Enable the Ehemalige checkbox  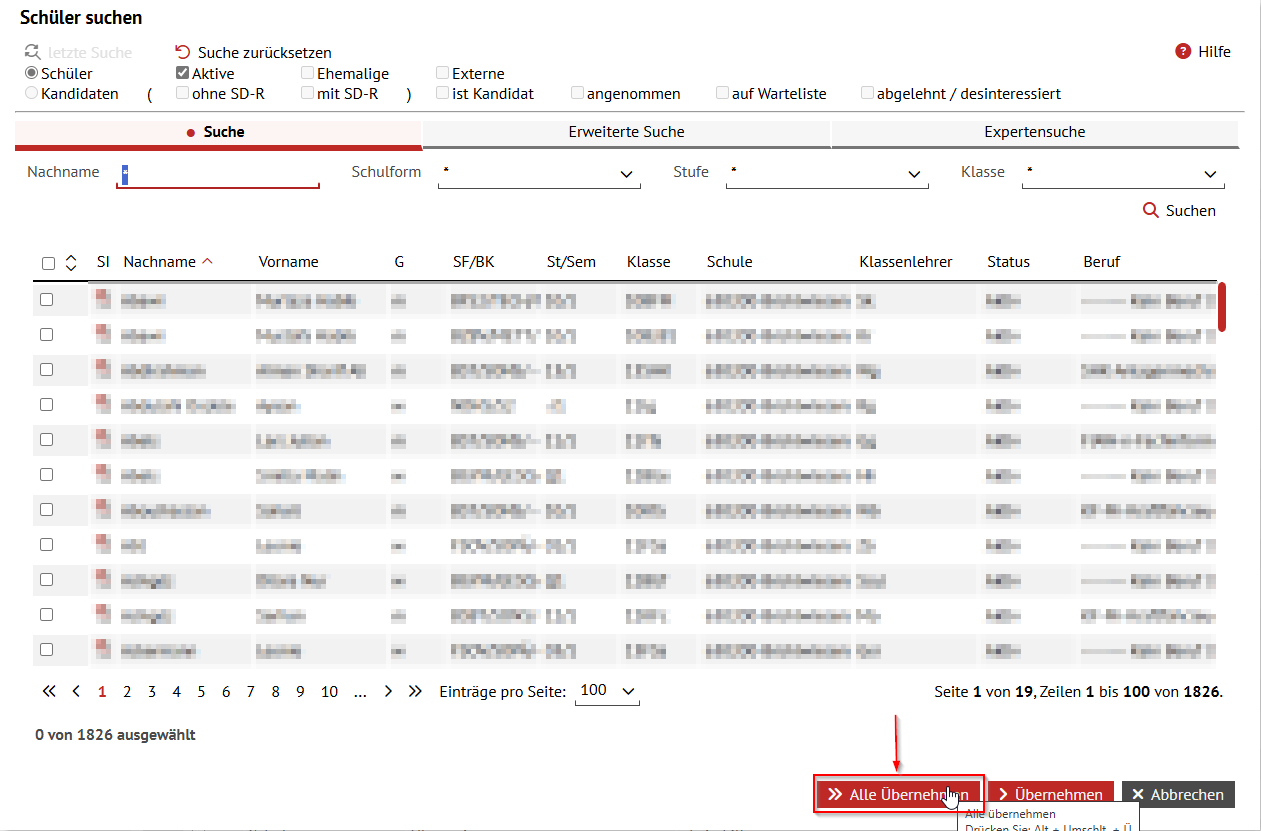point(307,72)
